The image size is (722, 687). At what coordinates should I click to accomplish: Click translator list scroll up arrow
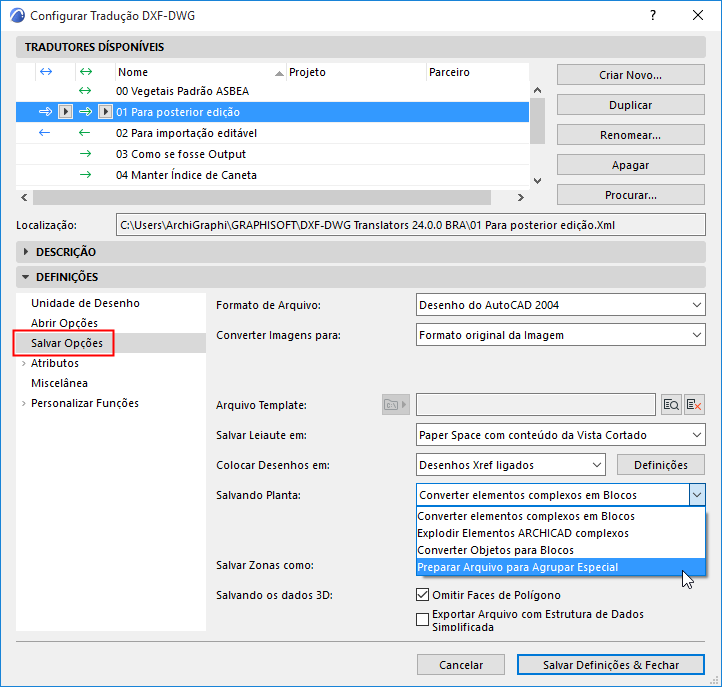pyautogui.click(x=537, y=90)
